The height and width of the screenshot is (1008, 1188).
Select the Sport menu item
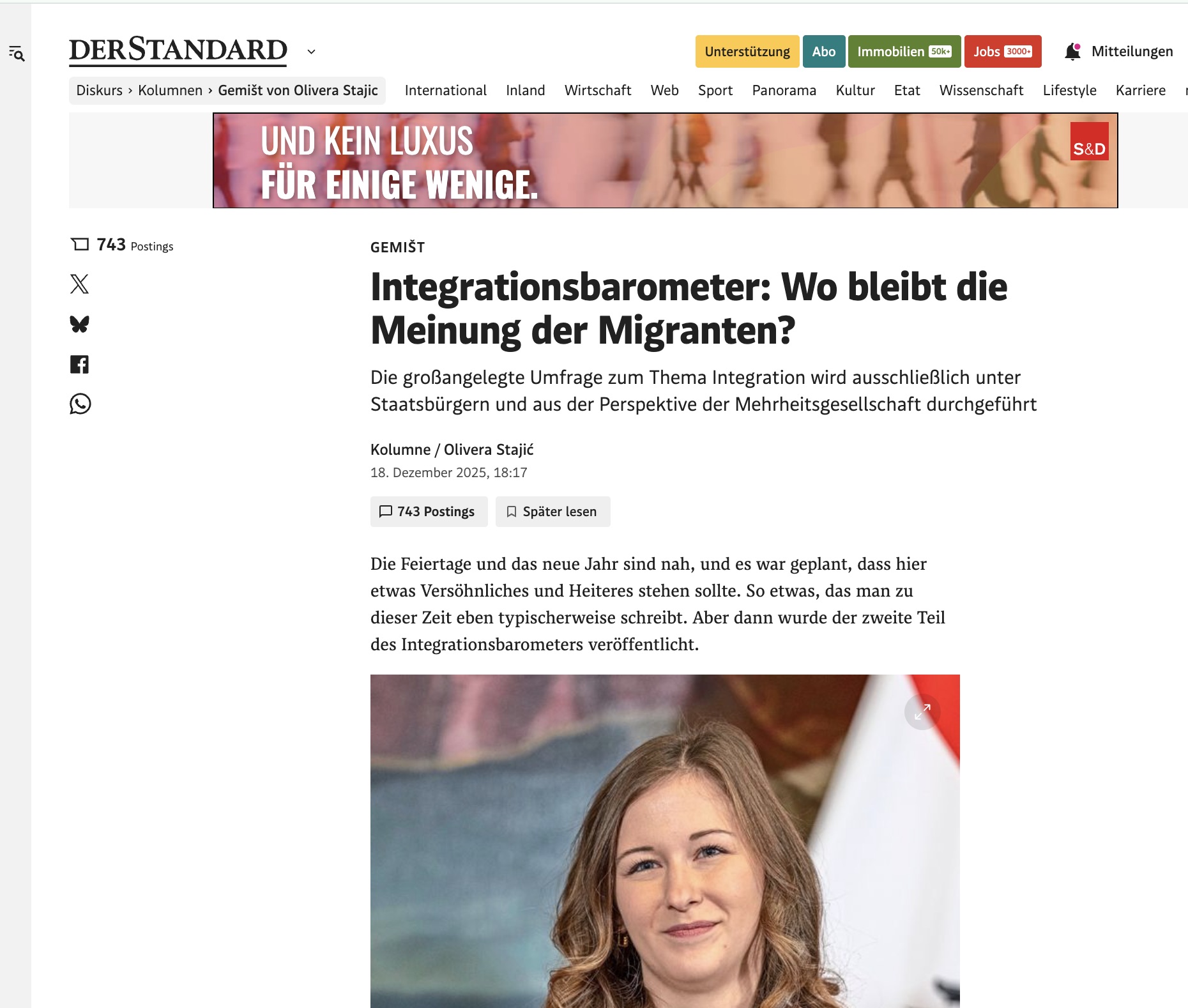pyautogui.click(x=715, y=91)
